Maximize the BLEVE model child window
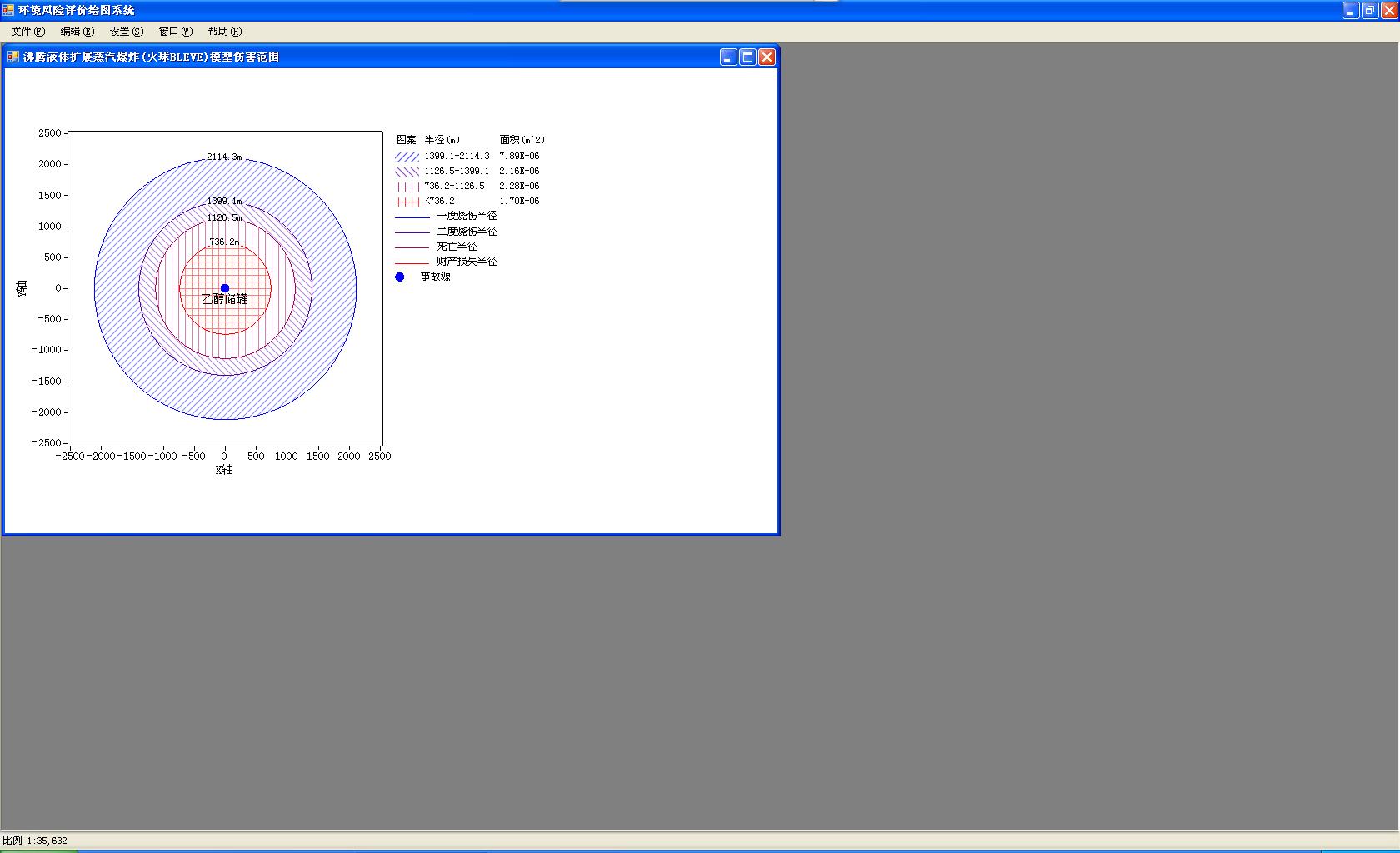The image size is (1400, 853). pos(747,57)
